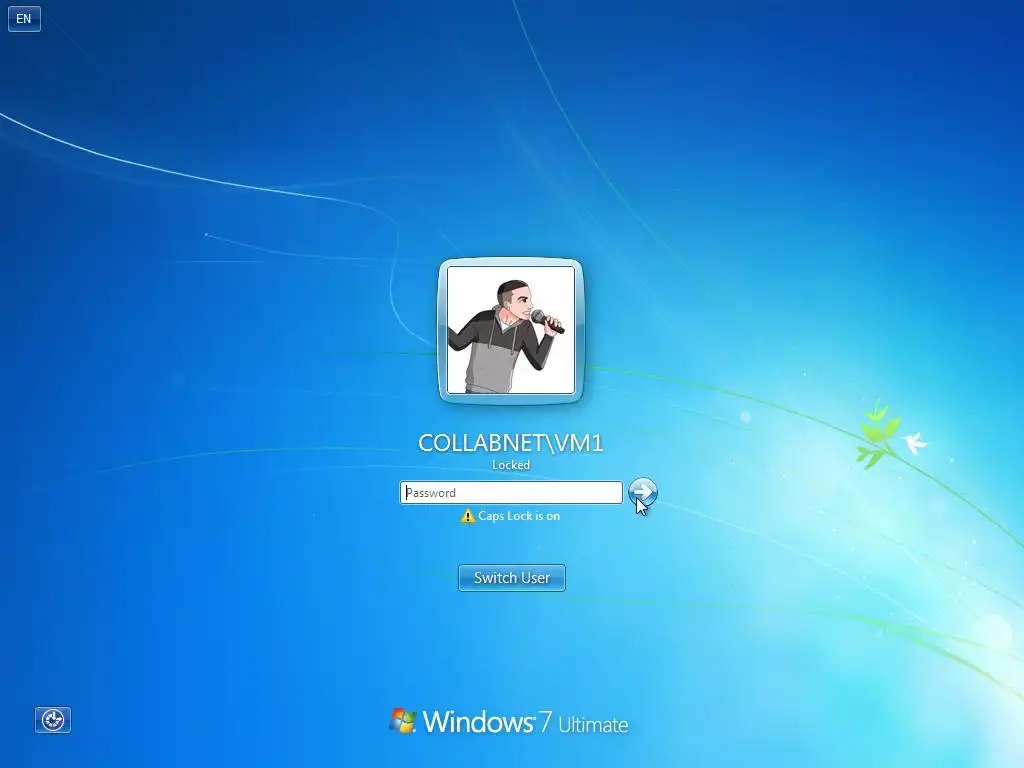Click the 'Locked' status text
This screenshot has height=768, width=1024.
click(511, 465)
